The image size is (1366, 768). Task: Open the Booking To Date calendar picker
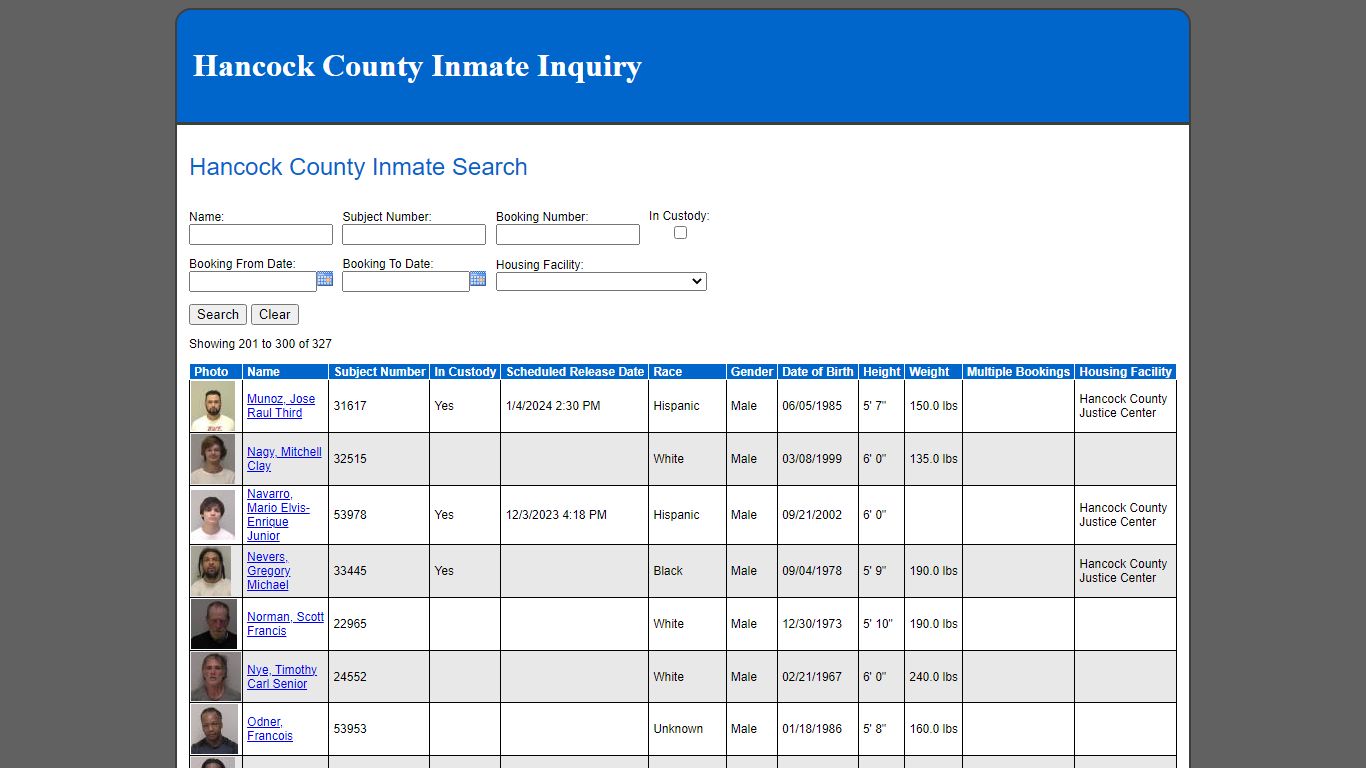tap(478, 279)
